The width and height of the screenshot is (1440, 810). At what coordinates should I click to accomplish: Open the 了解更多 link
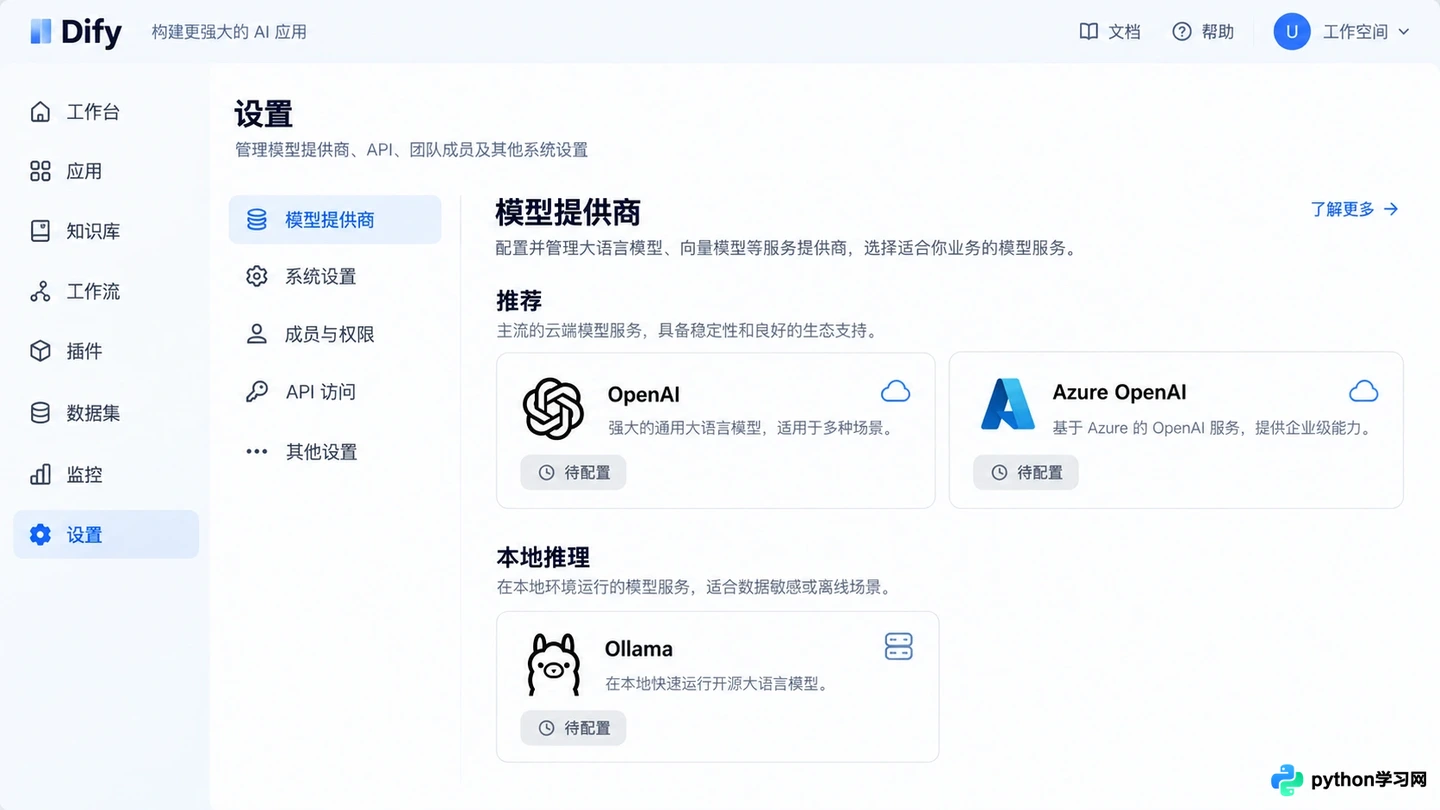[1355, 209]
